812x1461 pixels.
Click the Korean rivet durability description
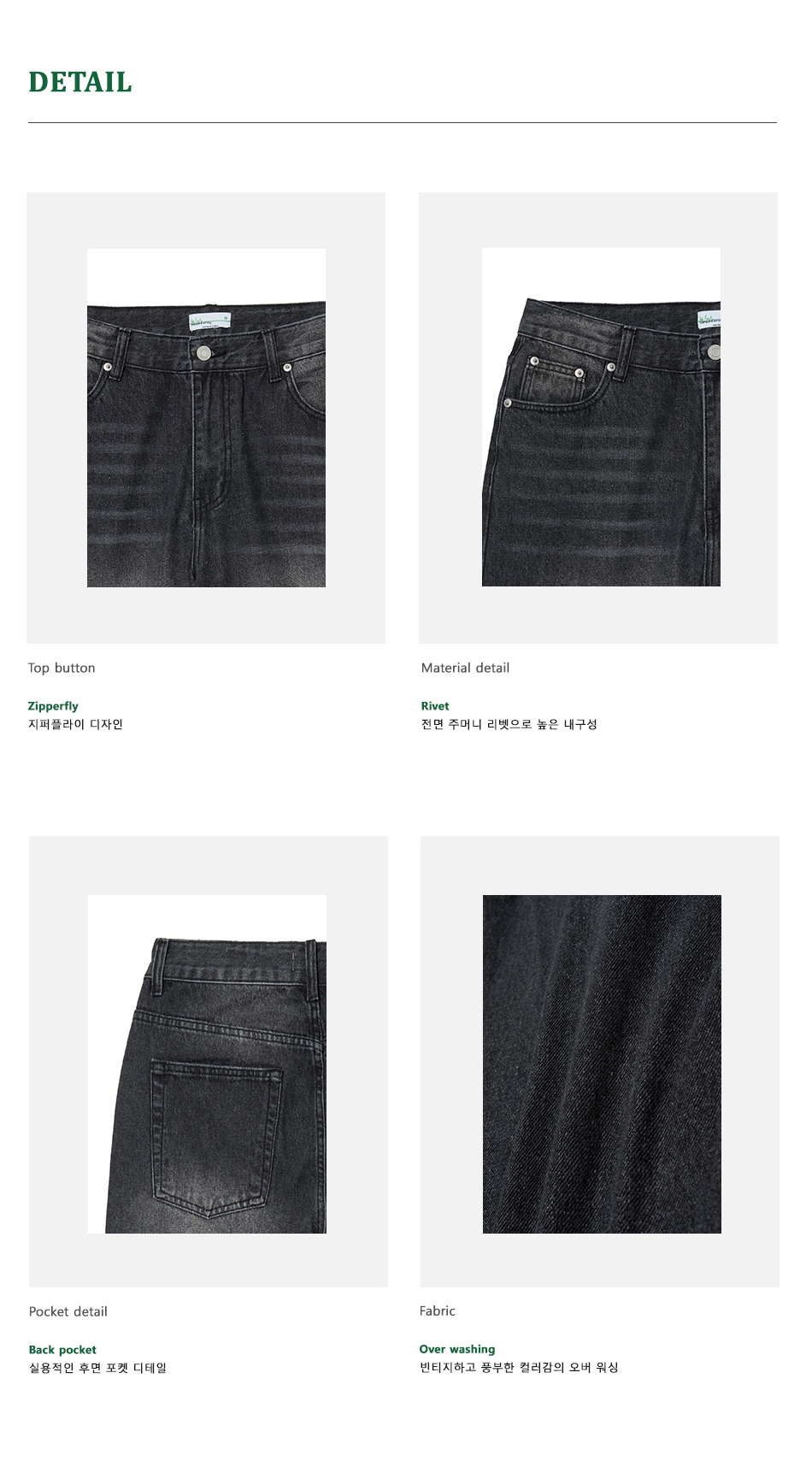(509, 724)
